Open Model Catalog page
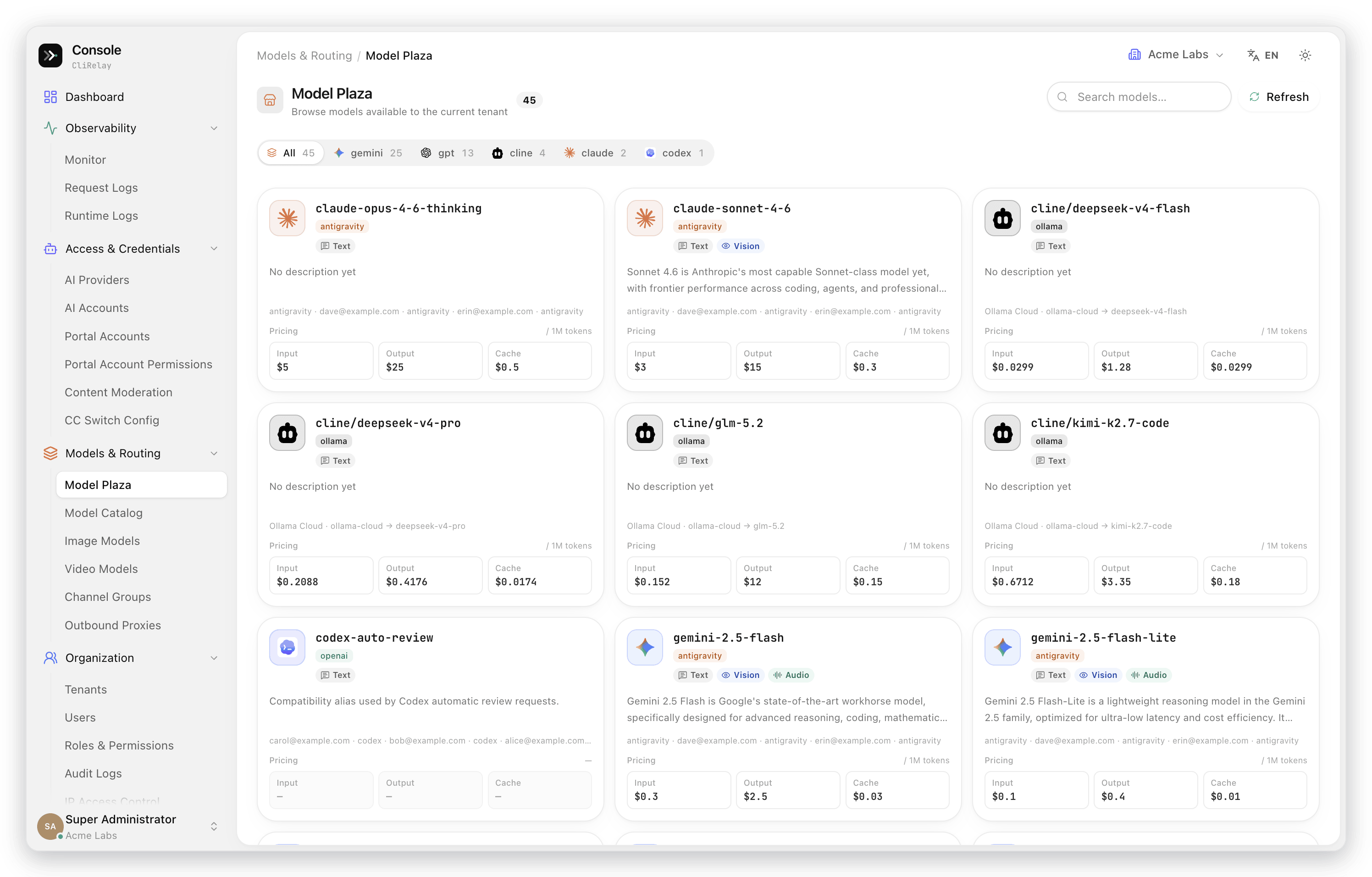Screen dimensions: 1372x877 click(x=103, y=513)
